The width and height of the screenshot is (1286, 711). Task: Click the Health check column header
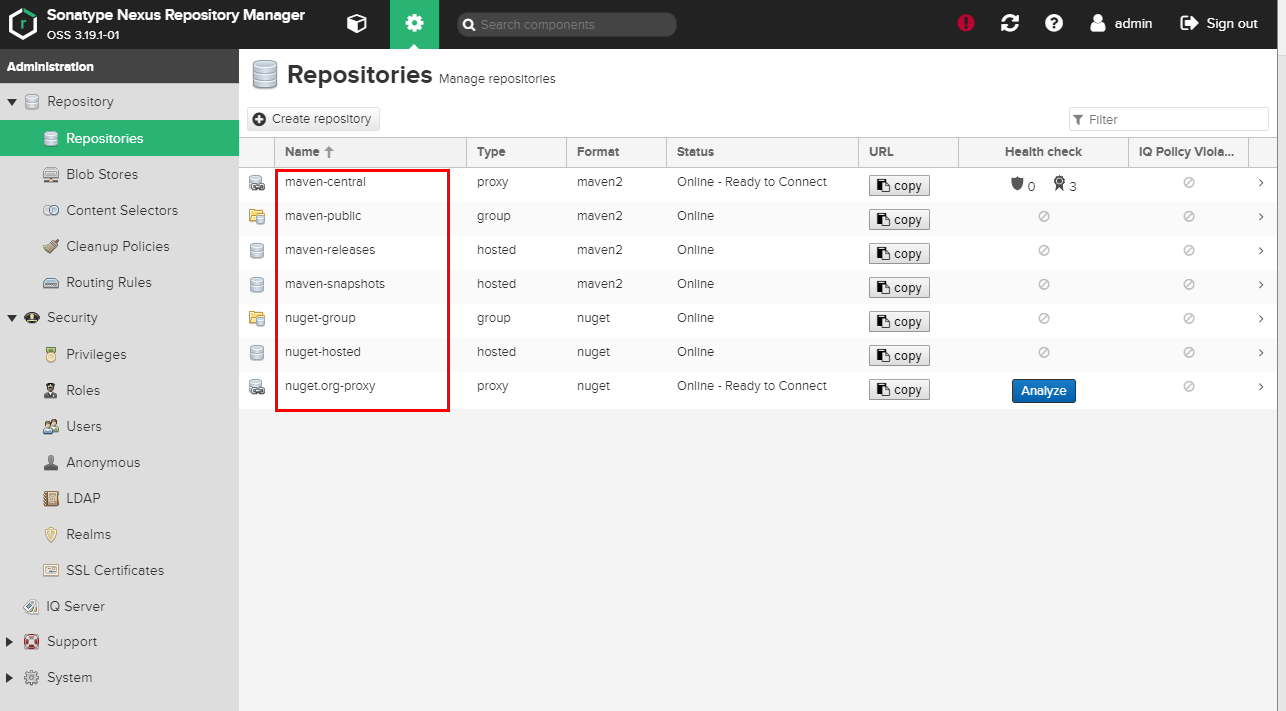point(1043,152)
